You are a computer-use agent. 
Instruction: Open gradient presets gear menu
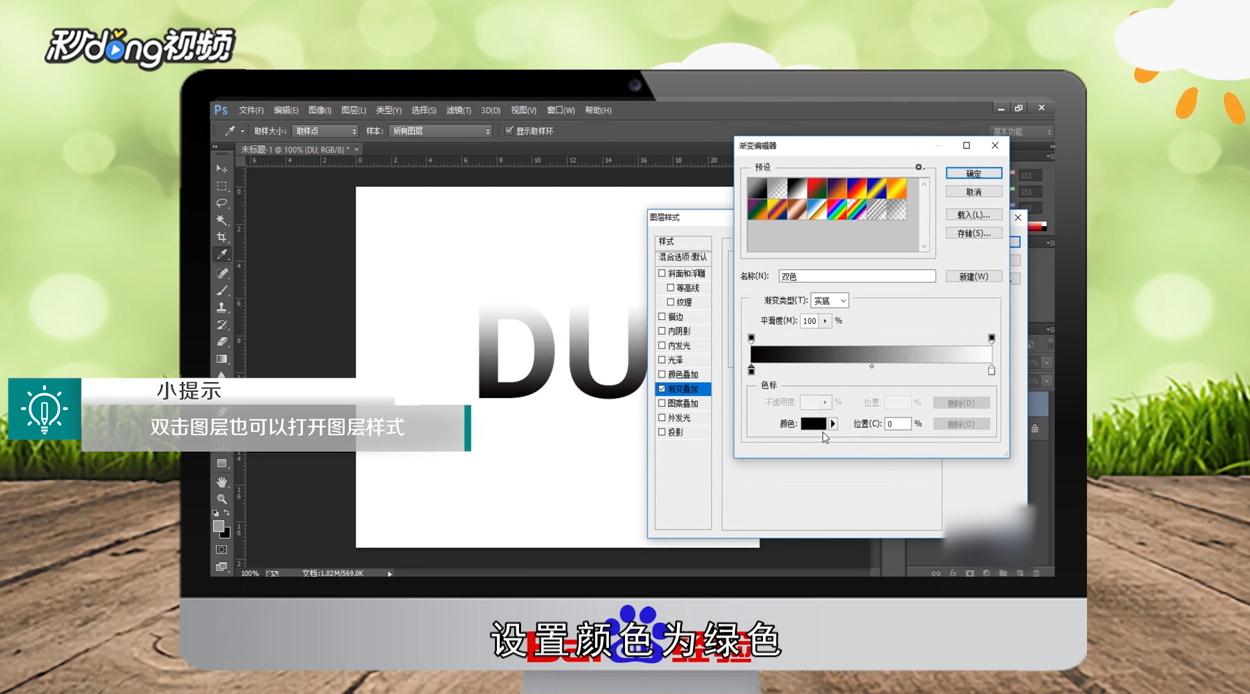919,167
